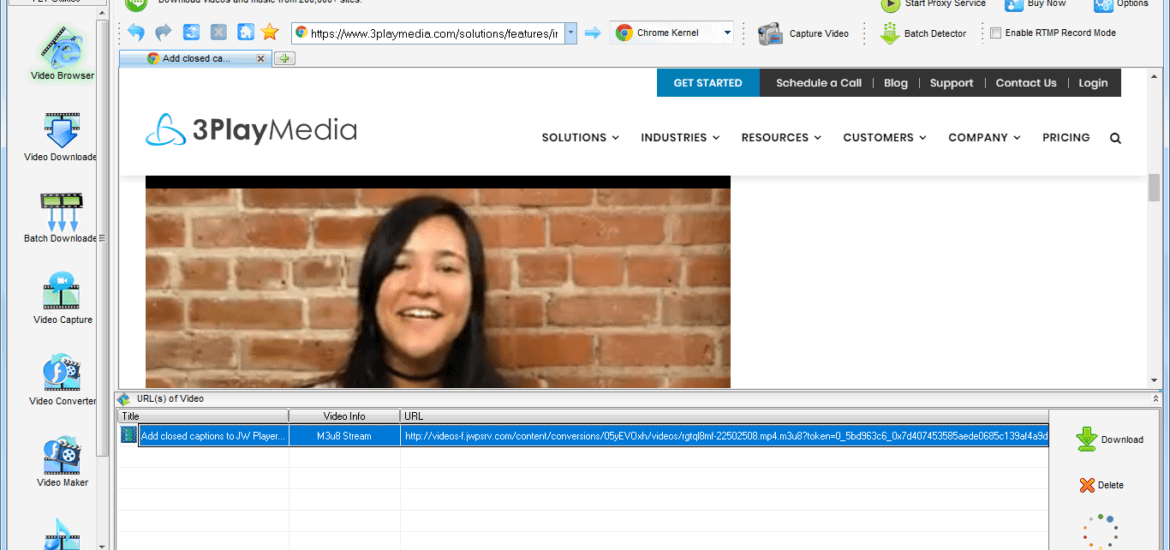Viewport: 1170px width, 550px height.
Task: Enable RTMP Record Mode checkbox
Action: pos(995,33)
